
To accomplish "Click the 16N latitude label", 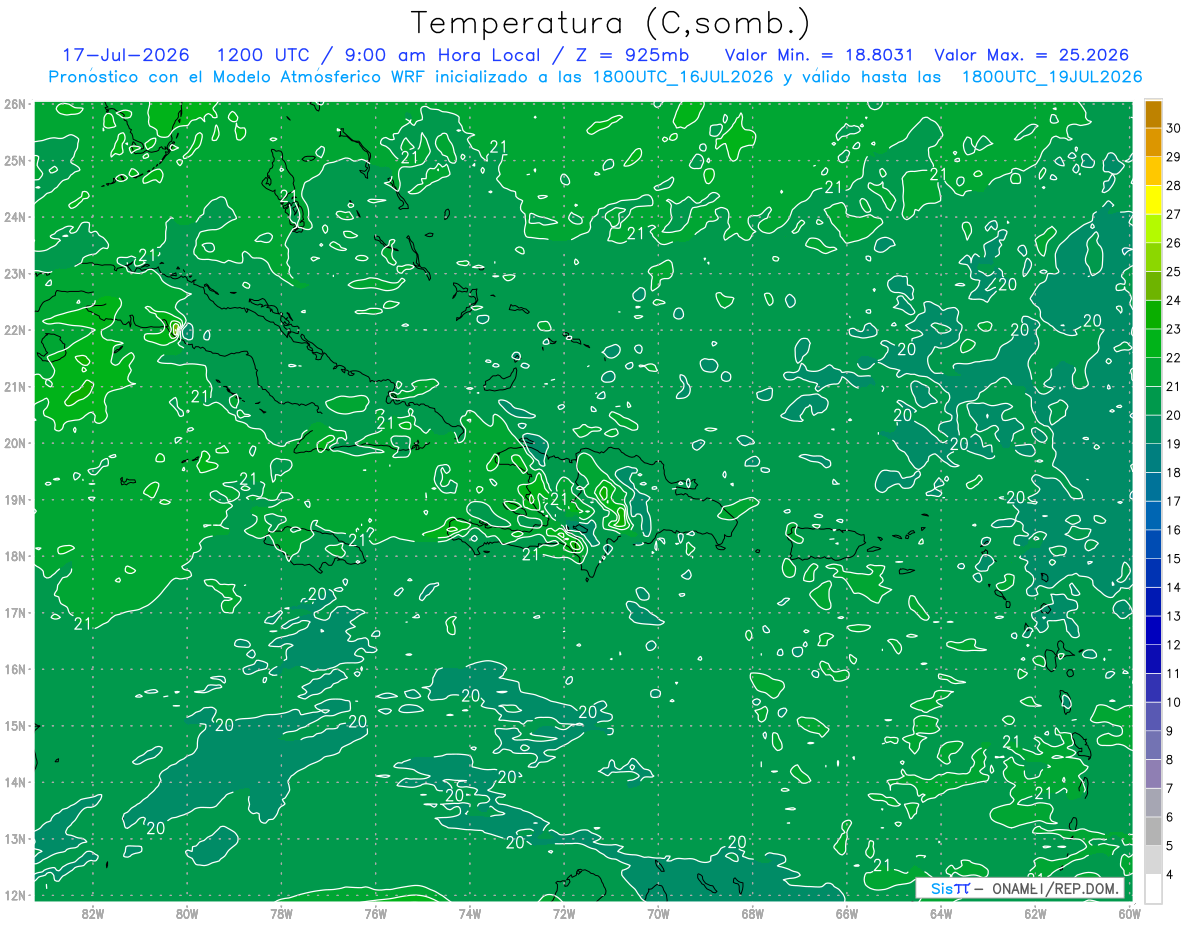I will click(x=15, y=669).
